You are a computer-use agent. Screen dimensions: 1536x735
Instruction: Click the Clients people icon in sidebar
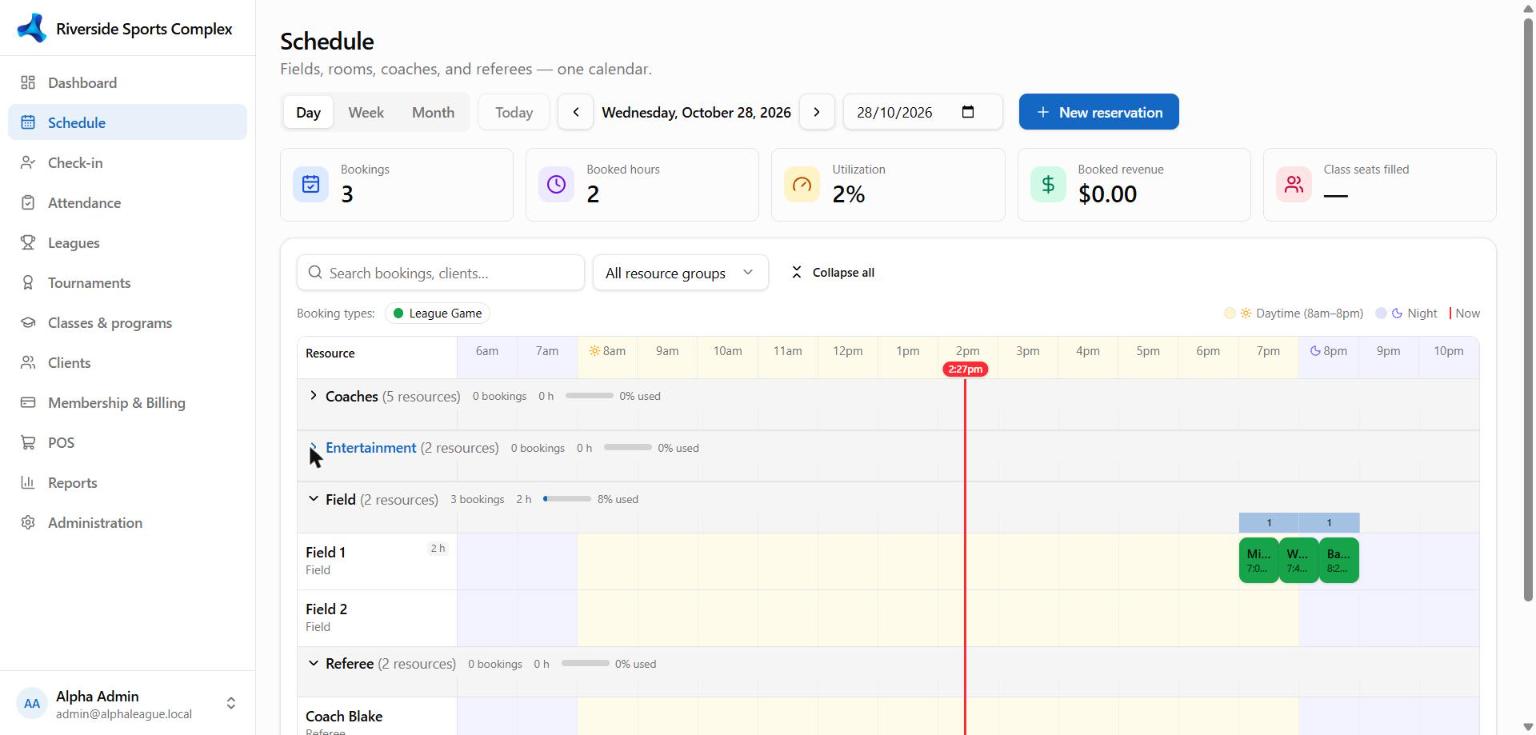pyautogui.click(x=28, y=363)
